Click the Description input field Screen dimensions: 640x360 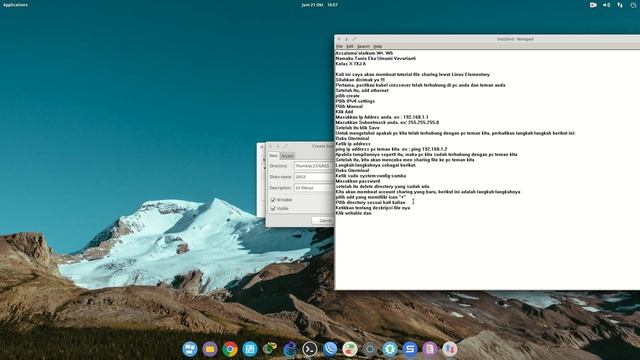point(314,188)
